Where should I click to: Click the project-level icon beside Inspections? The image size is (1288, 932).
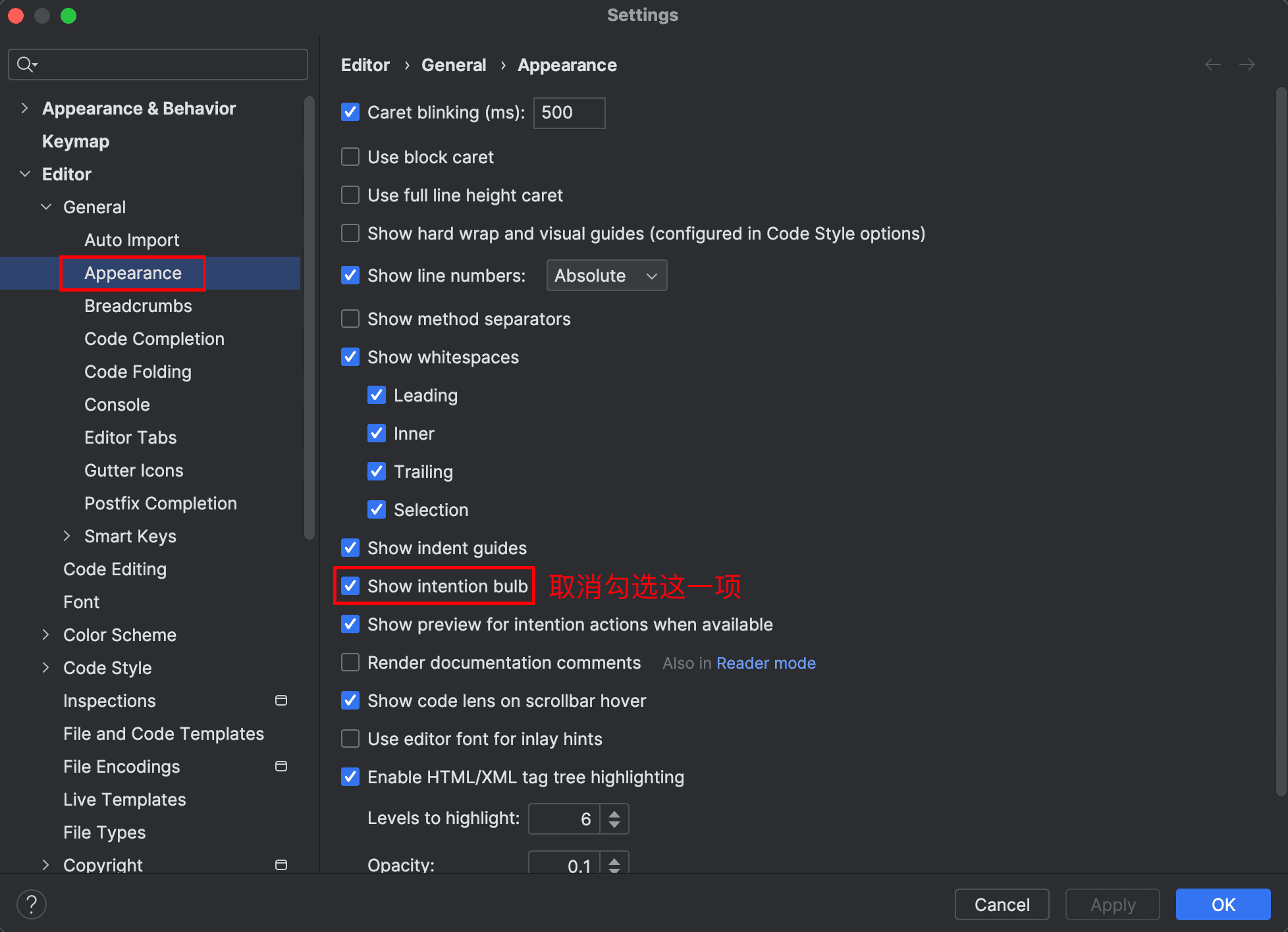click(x=281, y=700)
